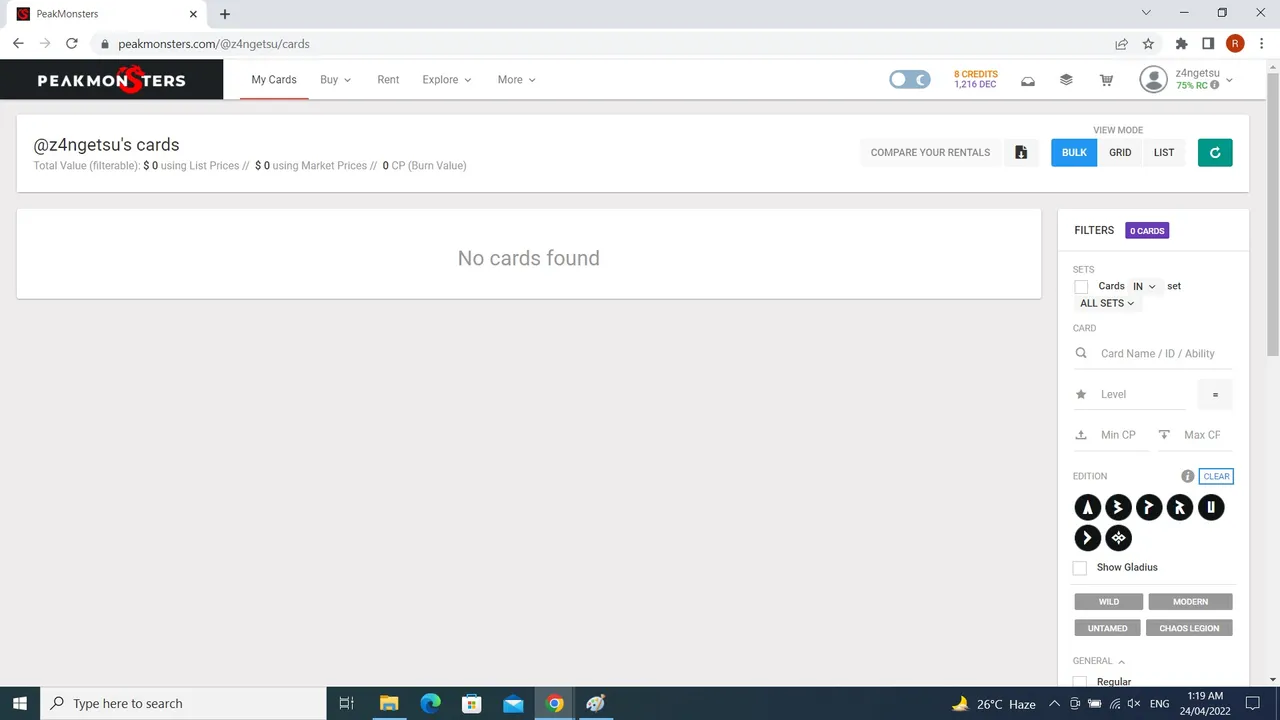
Task: Click the CLEAR edition button
Action: tap(1216, 476)
